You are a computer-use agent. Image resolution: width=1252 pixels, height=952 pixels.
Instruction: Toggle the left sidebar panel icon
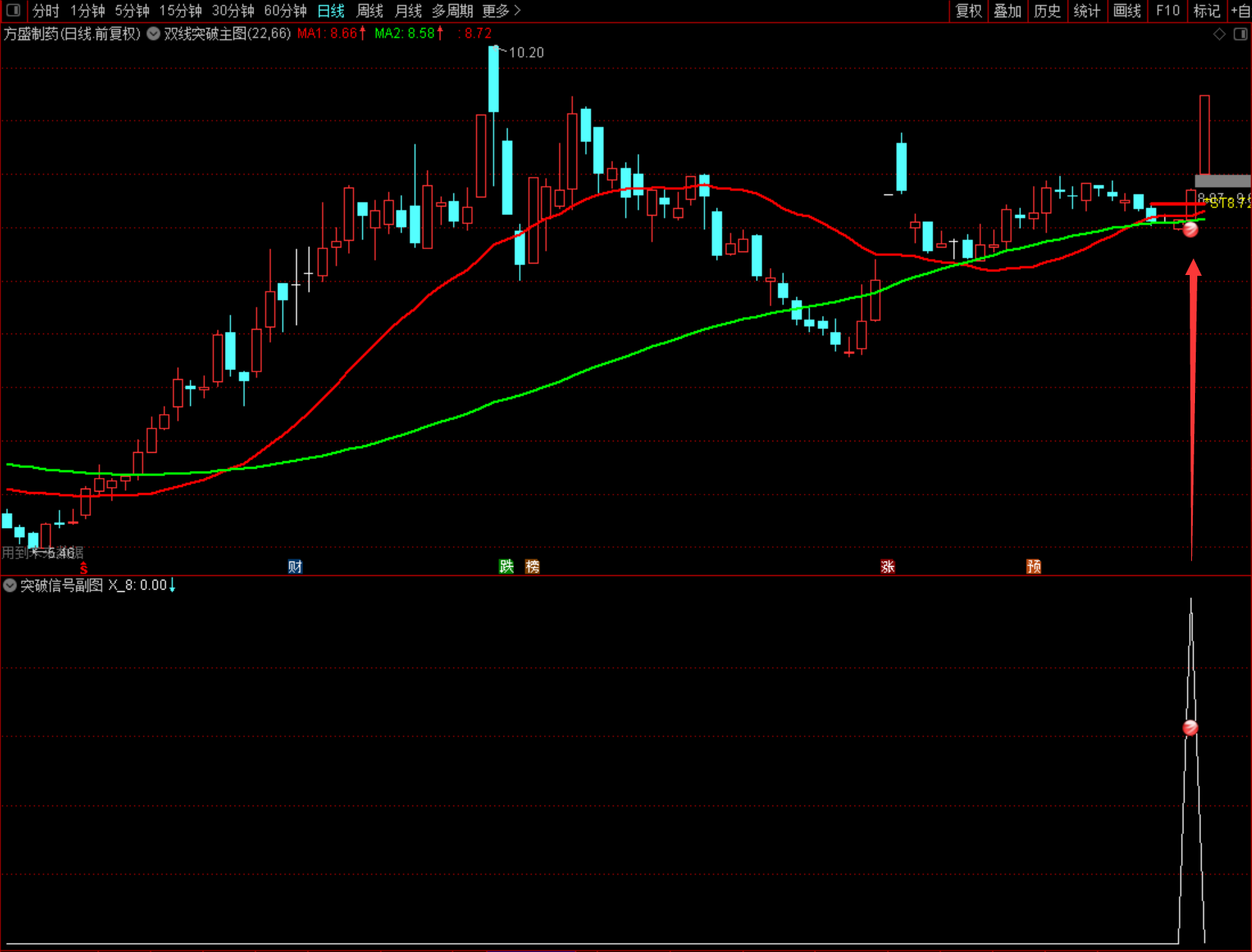click(x=13, y=11)
